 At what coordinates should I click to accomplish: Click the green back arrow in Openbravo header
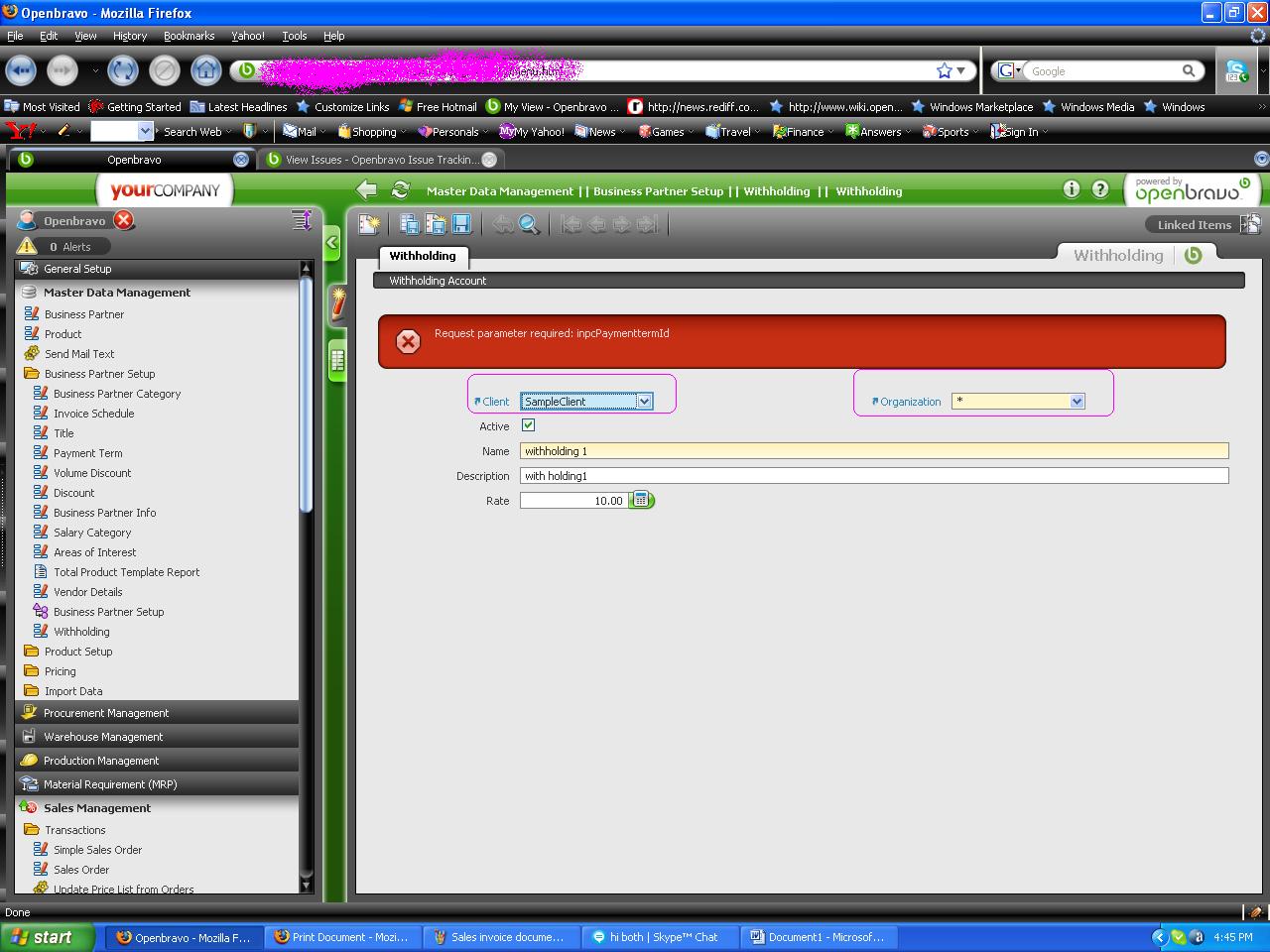pyautogui.click(x=367, y=190)
